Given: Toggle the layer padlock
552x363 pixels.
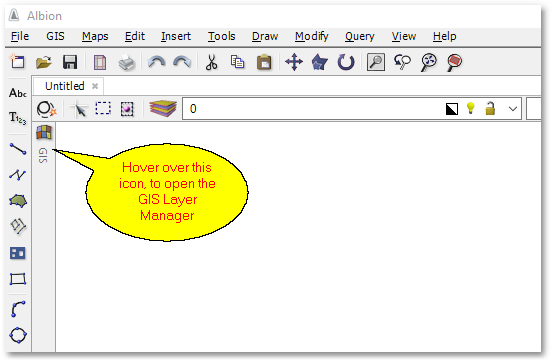Looking at the screenshot, I should [x=490, y=108].
